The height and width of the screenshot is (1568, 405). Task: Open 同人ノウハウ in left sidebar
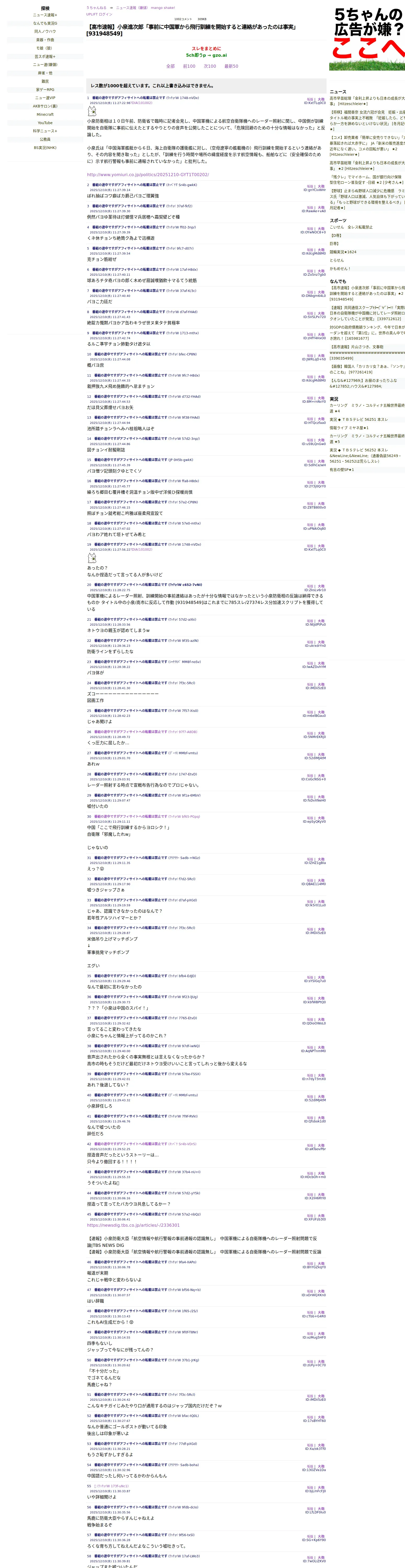click(45, 32)
